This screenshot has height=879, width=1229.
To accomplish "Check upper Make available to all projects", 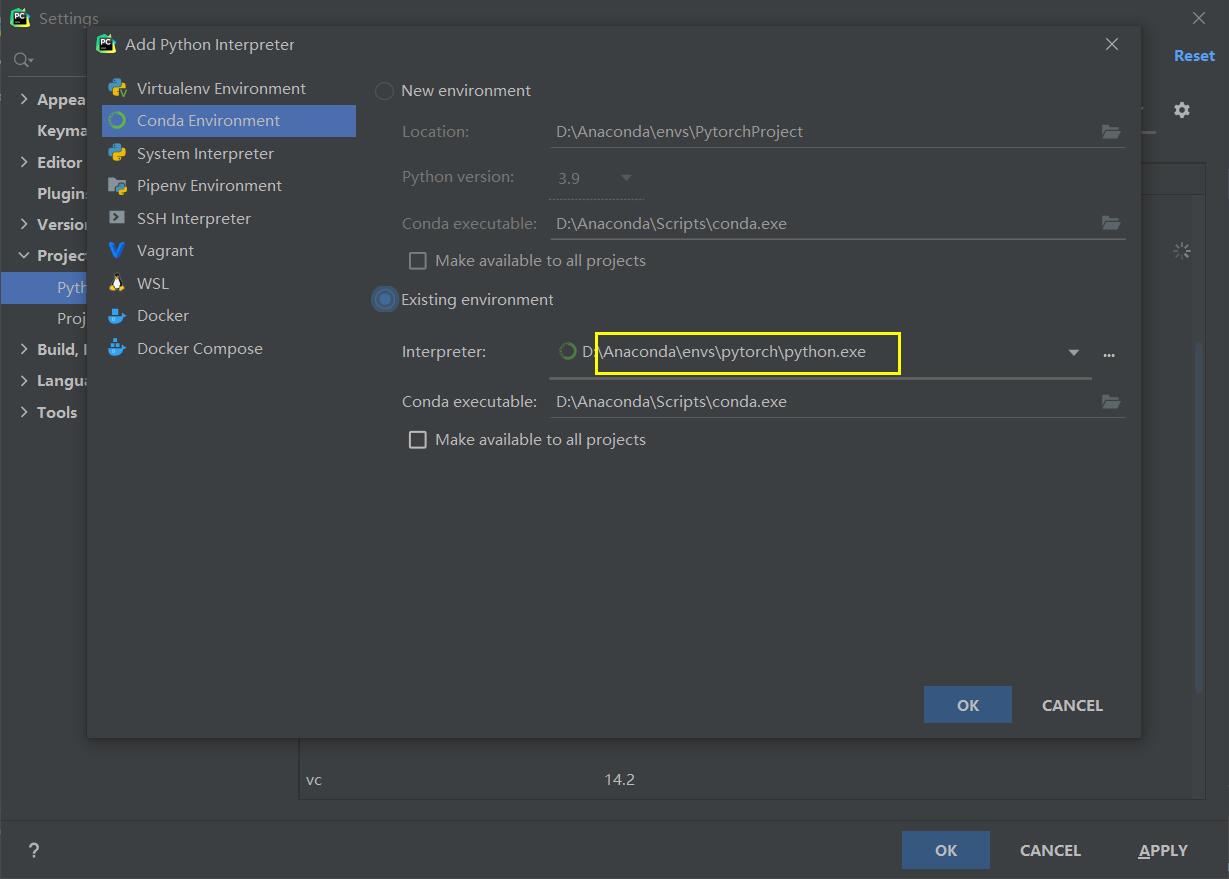I will click(418, 261).
